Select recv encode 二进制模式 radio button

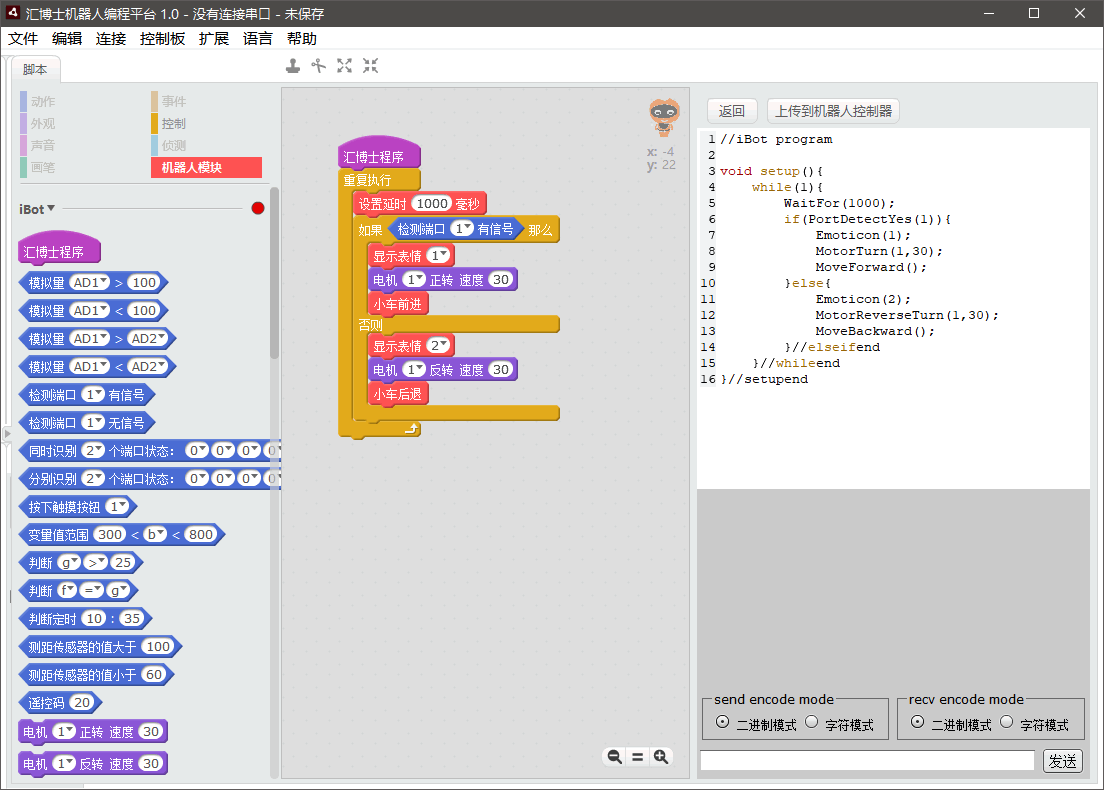[x=917, y=722]
